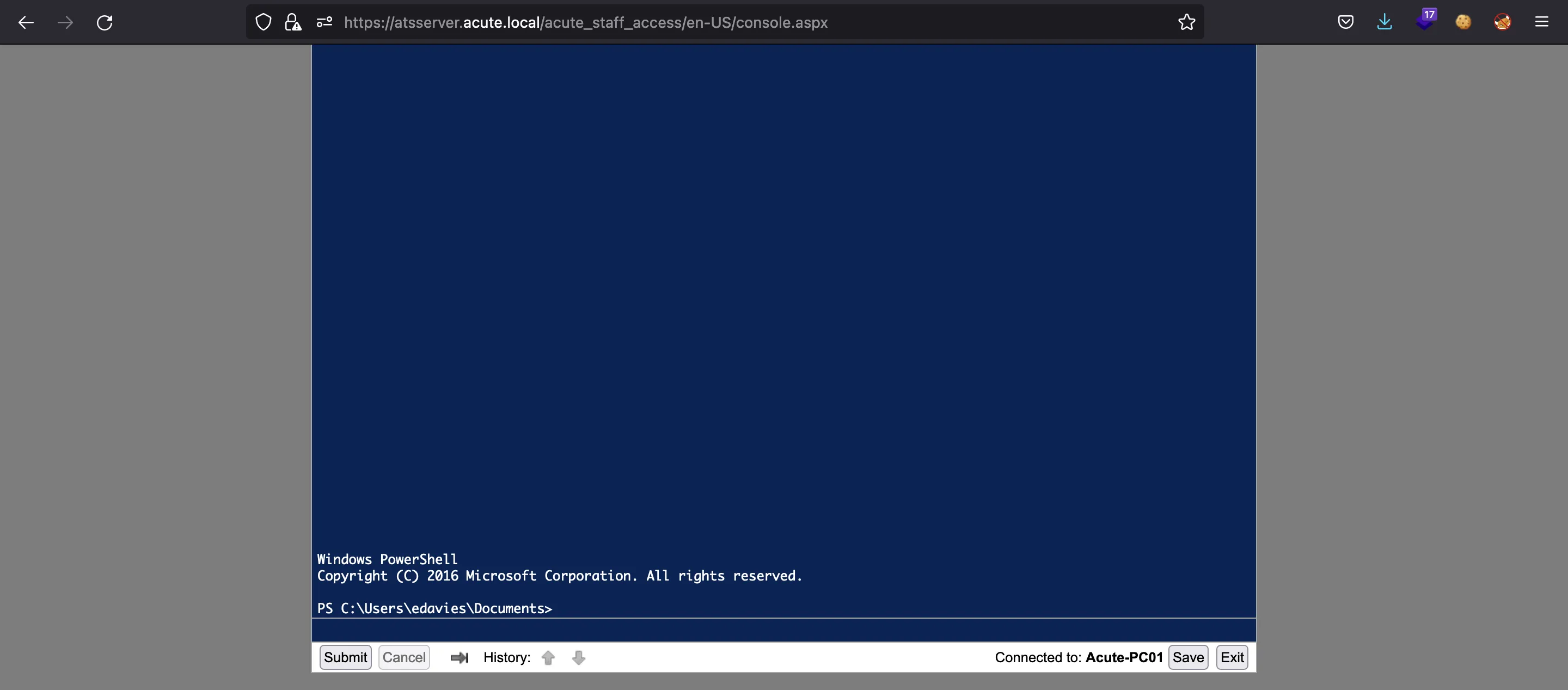Show next command in history
1568x690 pixels.
click(x=578, y=658)
